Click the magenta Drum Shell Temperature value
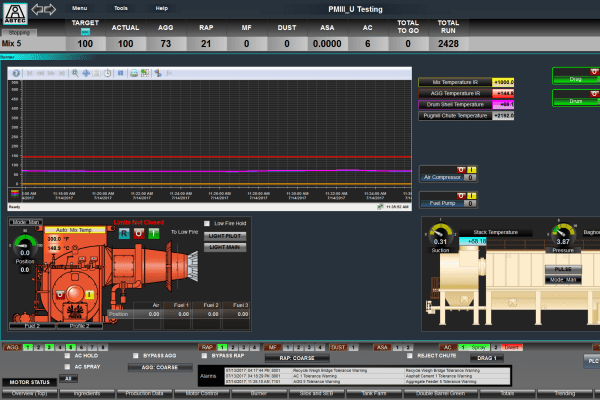 [x=503, y=104]
